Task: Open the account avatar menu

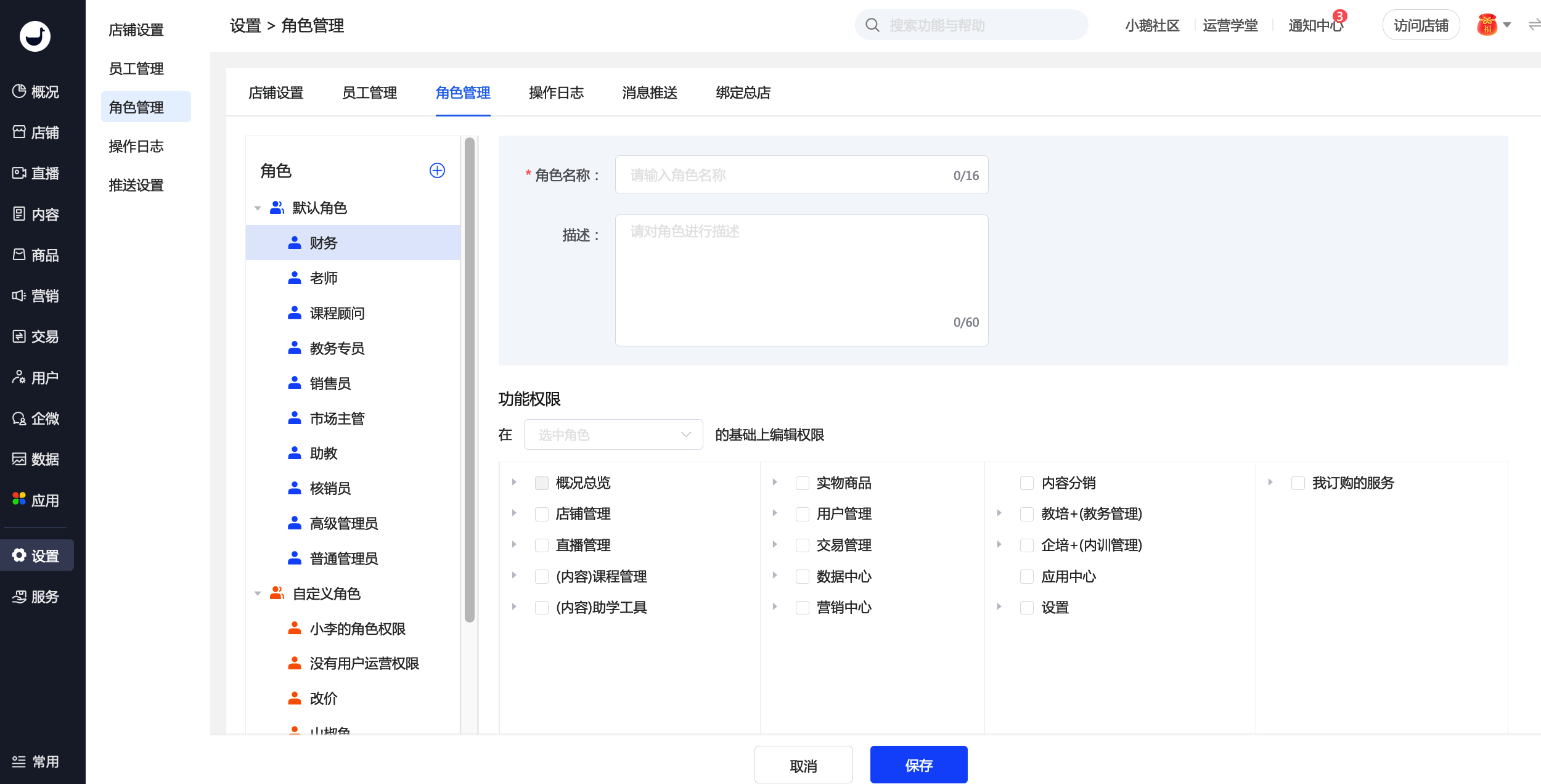Action: tap(1494, 25)
